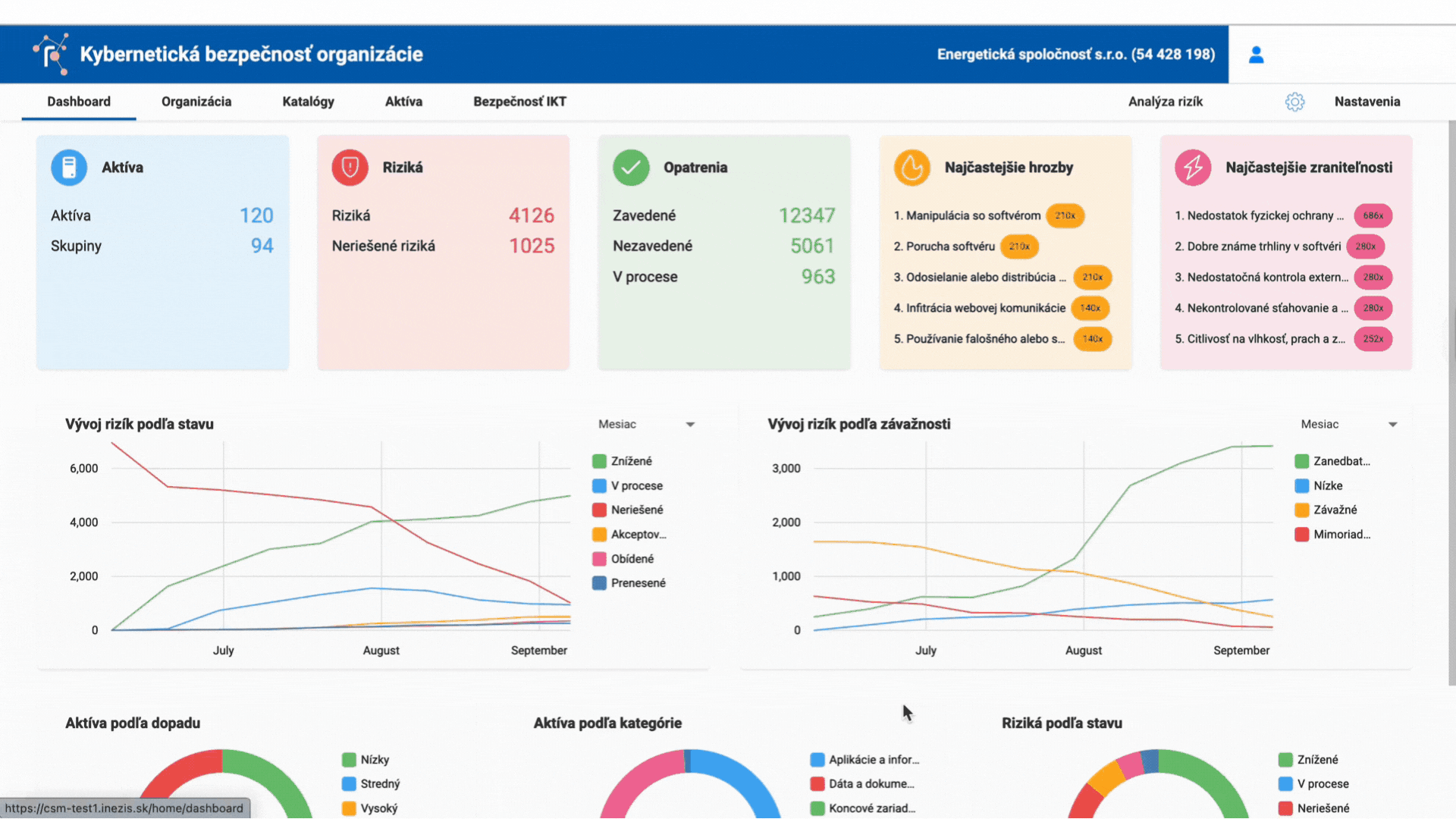Screen dimensions: 1456x819
Task: Click the pink lightning vulnerabilities icon
Action: tap(1193, 168)
